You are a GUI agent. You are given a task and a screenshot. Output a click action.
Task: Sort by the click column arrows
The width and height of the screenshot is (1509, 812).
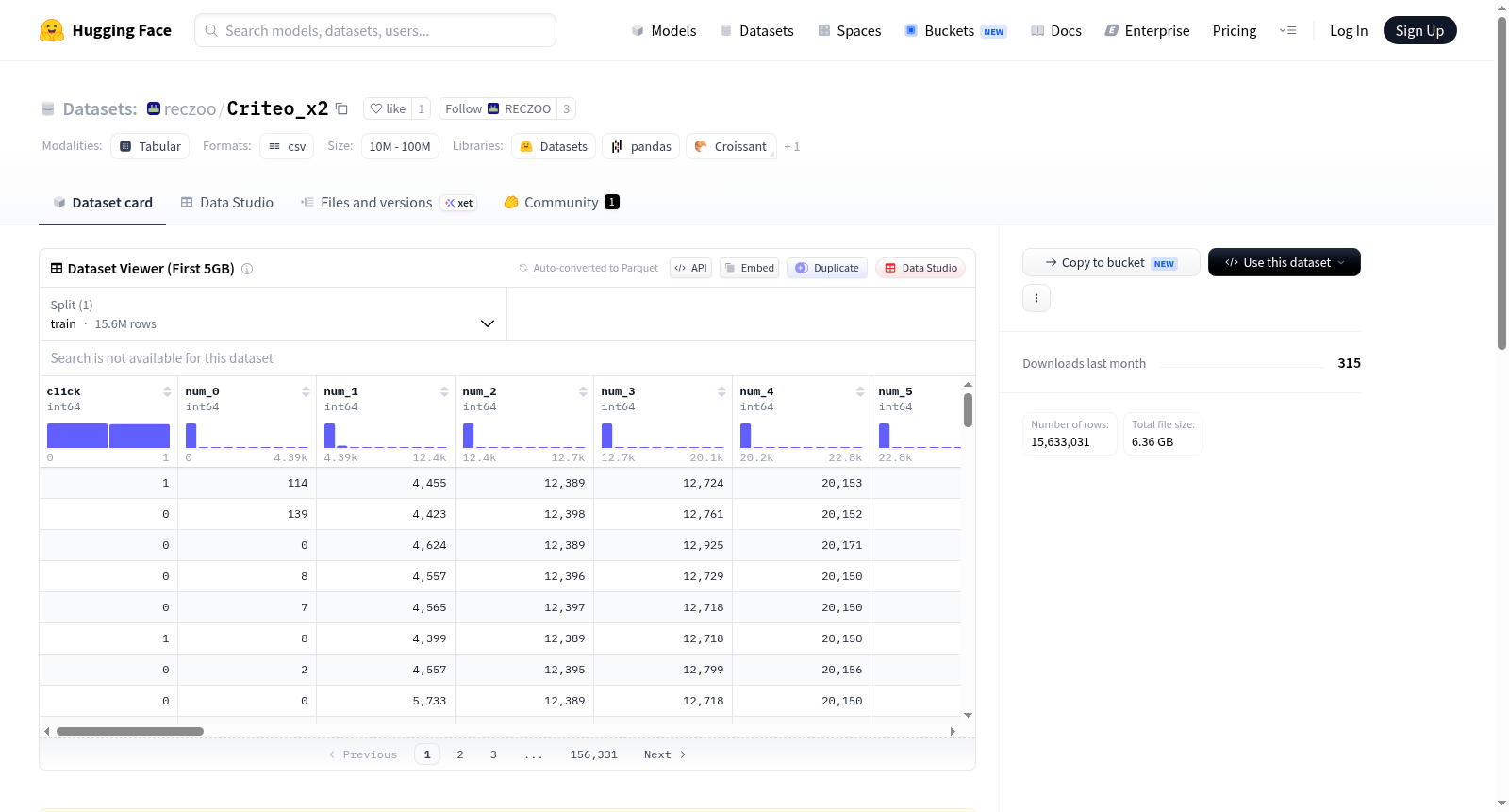(x=167, y=391)
